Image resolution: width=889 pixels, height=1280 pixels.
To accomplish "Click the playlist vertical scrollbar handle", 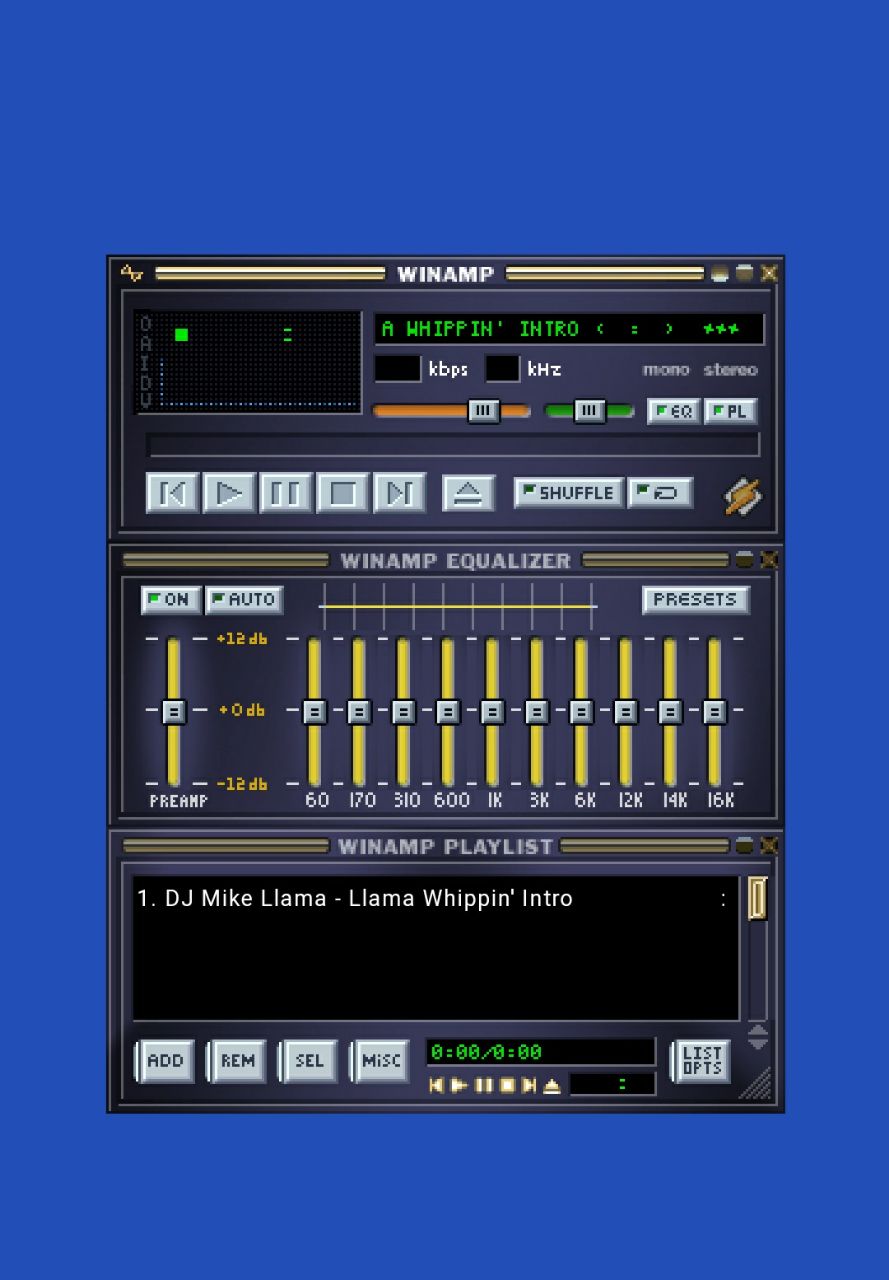I will point(758,898).
